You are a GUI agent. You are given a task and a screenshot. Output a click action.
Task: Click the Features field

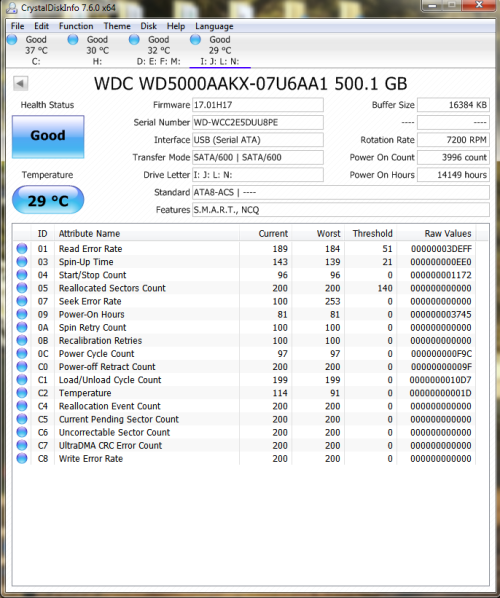(x=341, y=210)
